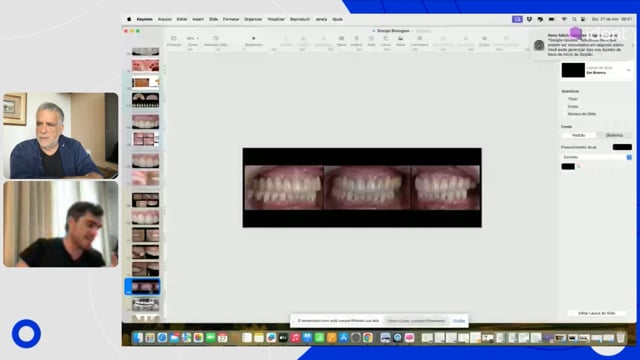Screen dimensions: 640x360
Task: Click the three-teeth-photos image on slide canvas
Action: 362,187
